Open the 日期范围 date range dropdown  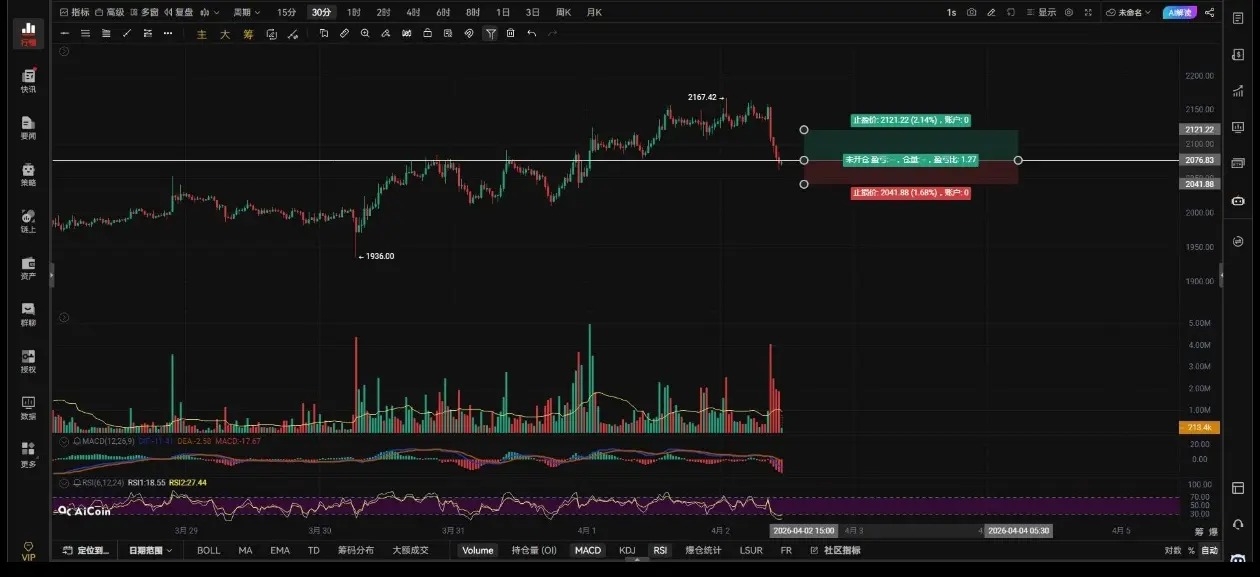[150, 550]
